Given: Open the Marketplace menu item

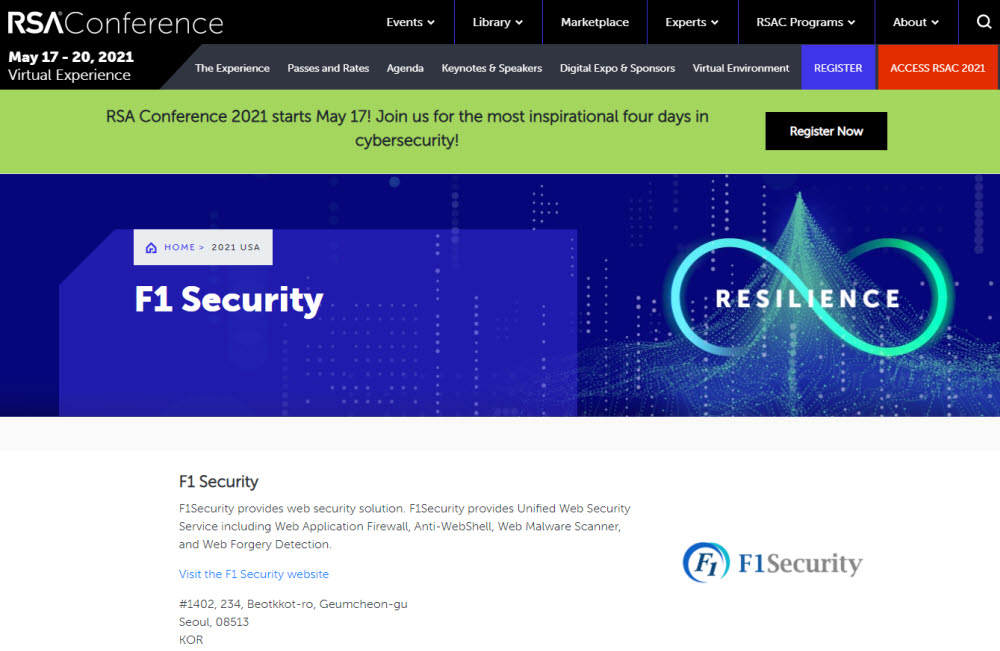Looking at the screenshot, I should 594,22.
